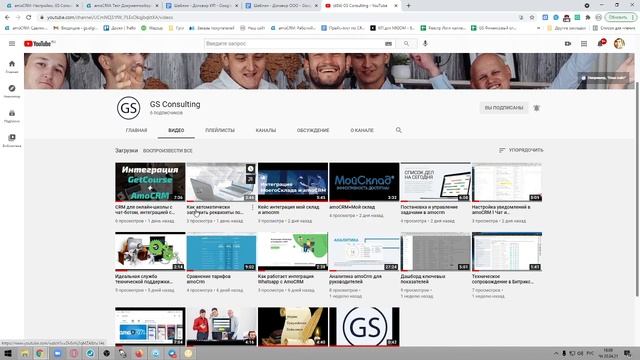The image size is (640, 360).
Task: Open the УПОРЯДОЧИТЬ sort dropdown
Action: pyautogui.click(x=521, y=150)
